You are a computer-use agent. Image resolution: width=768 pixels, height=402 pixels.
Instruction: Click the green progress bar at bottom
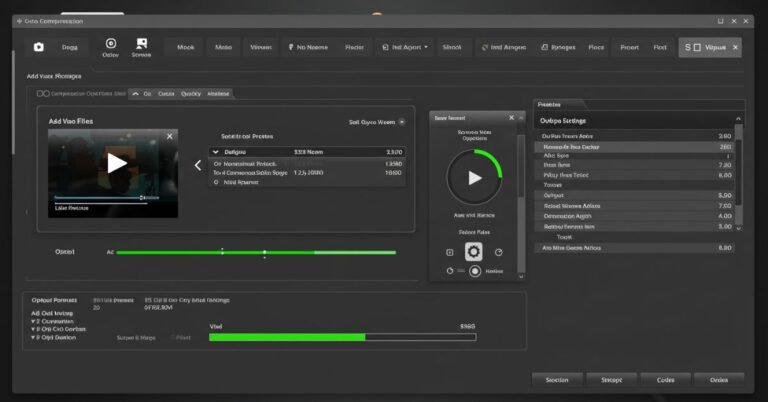pos(342,337)
